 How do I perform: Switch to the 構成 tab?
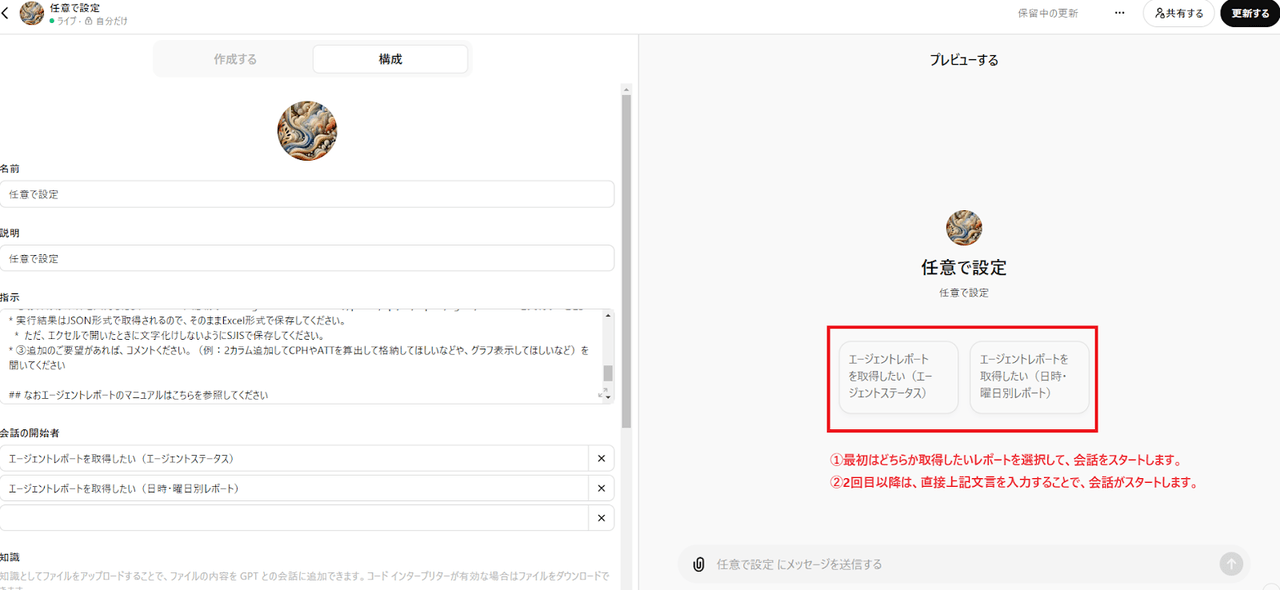(x=390, y=59)
